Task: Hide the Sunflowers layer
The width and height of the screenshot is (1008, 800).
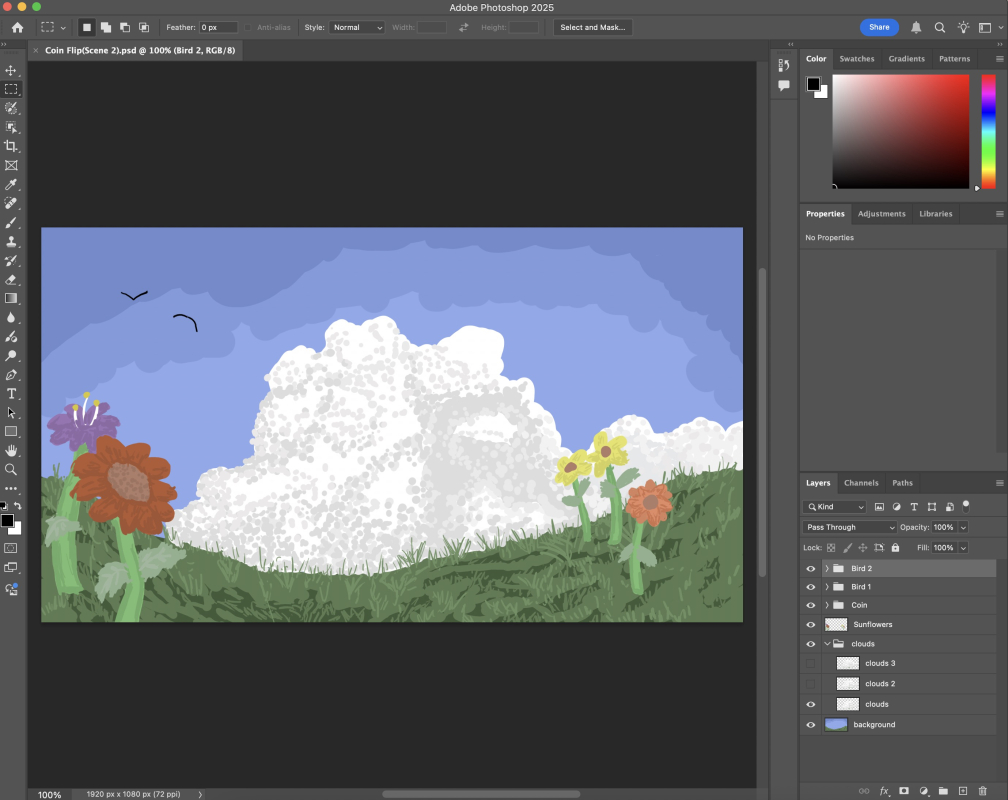Action: (x=810, y=624)
